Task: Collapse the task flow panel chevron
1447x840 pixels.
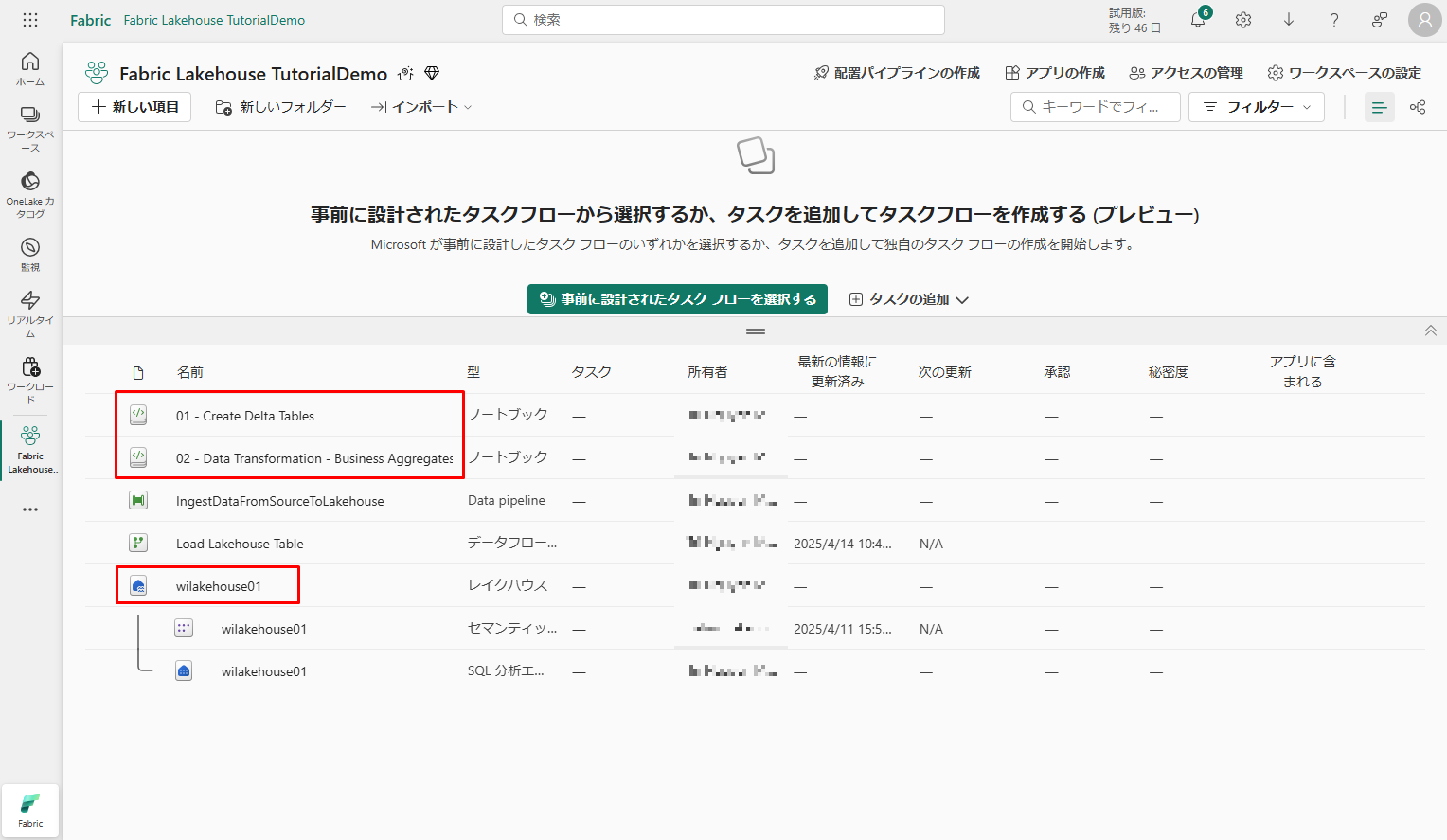Action: (1430, 331)
